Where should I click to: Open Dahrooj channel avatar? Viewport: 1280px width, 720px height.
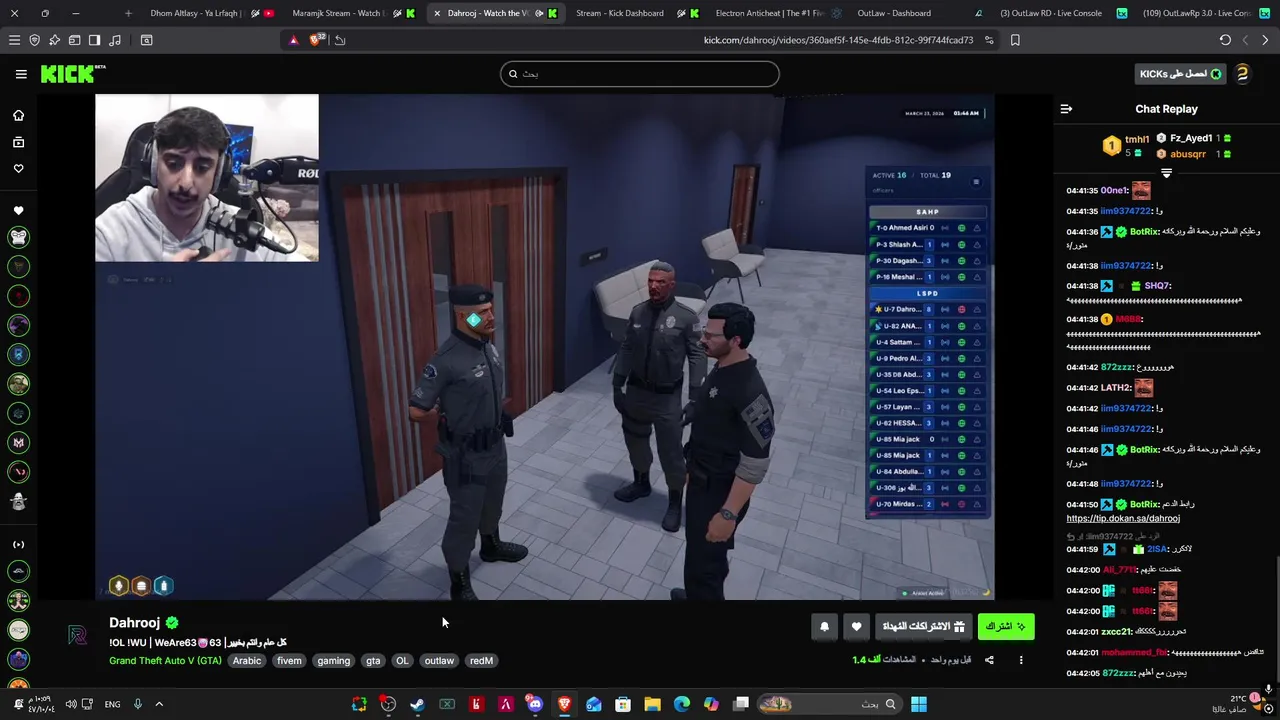[x=78, y=637]
